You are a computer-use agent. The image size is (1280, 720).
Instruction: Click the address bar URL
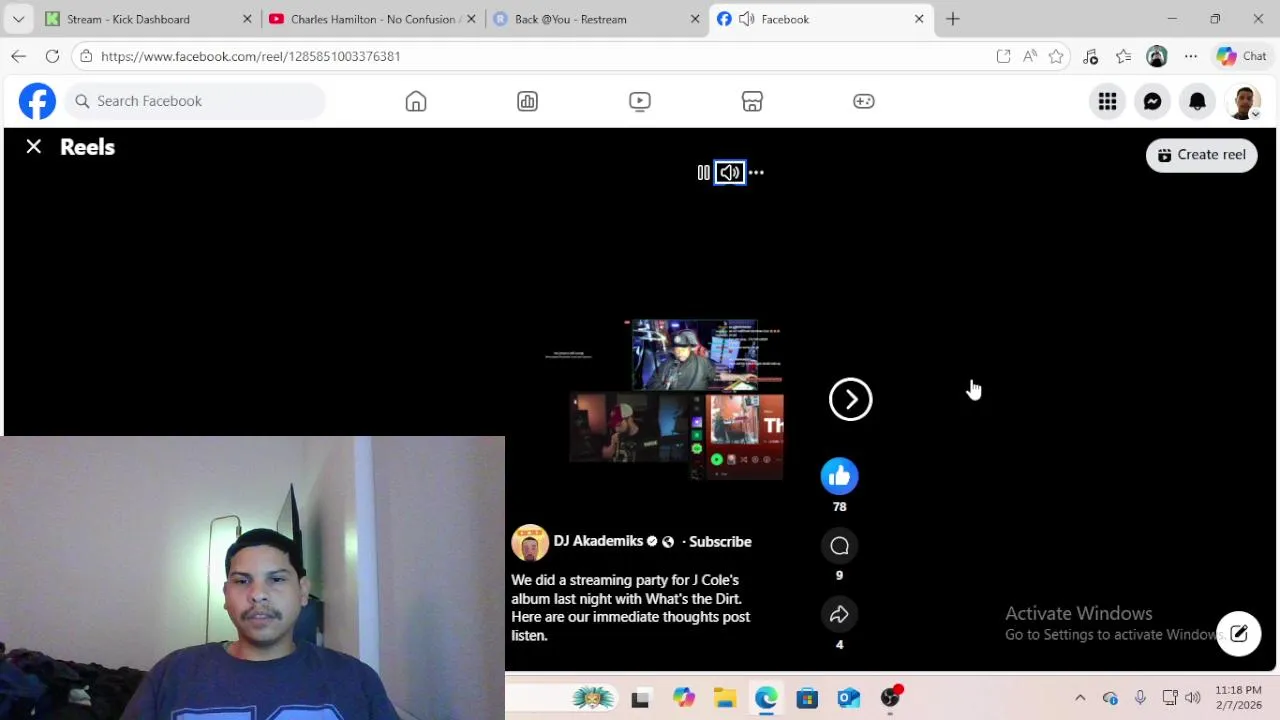pyautogui.click(x=250, y=56)
